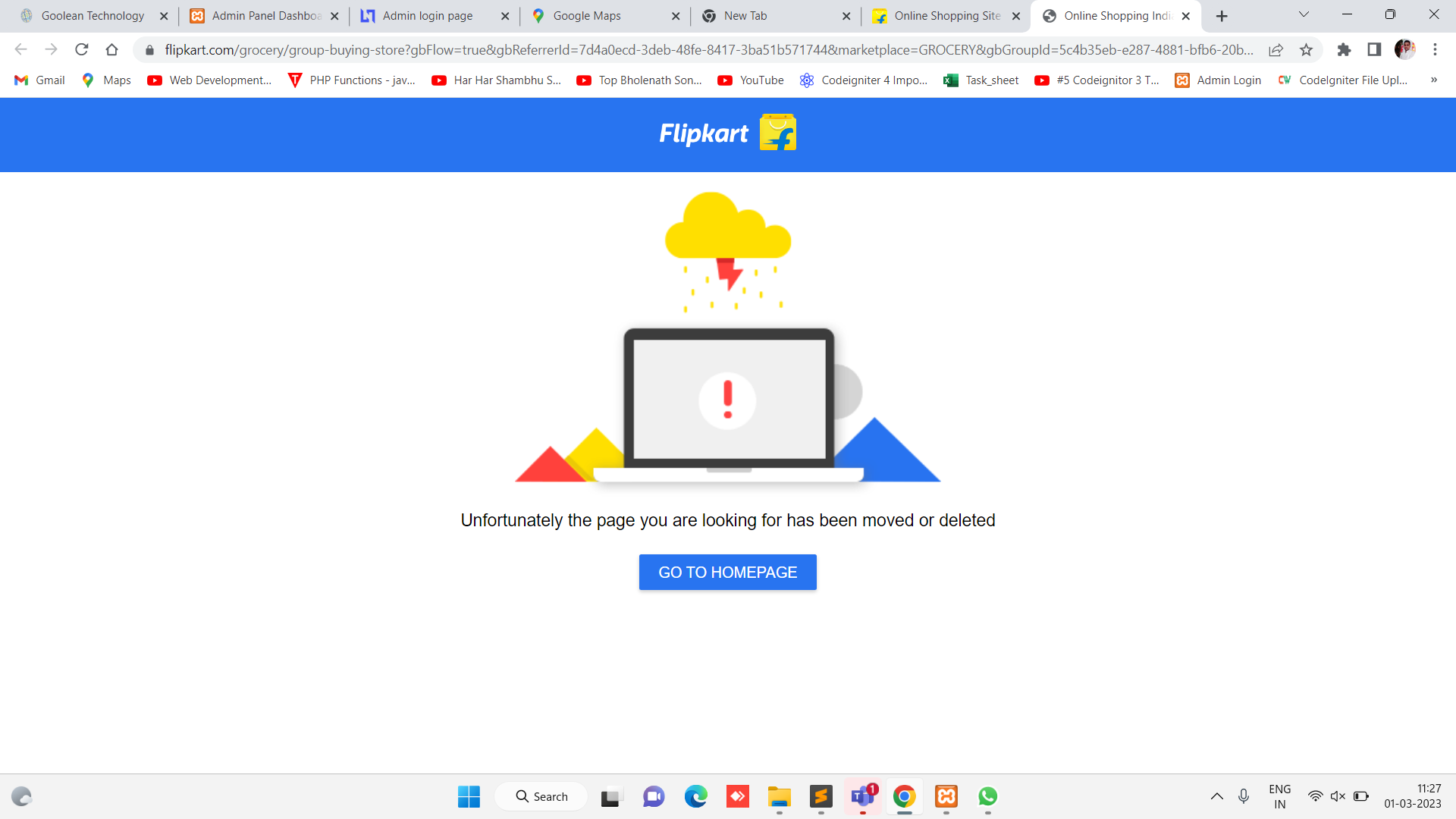The image size is (1456, 819).
Task: Open the YouTube bookmark
Action: pyautogui.click(x=751, y=80)
